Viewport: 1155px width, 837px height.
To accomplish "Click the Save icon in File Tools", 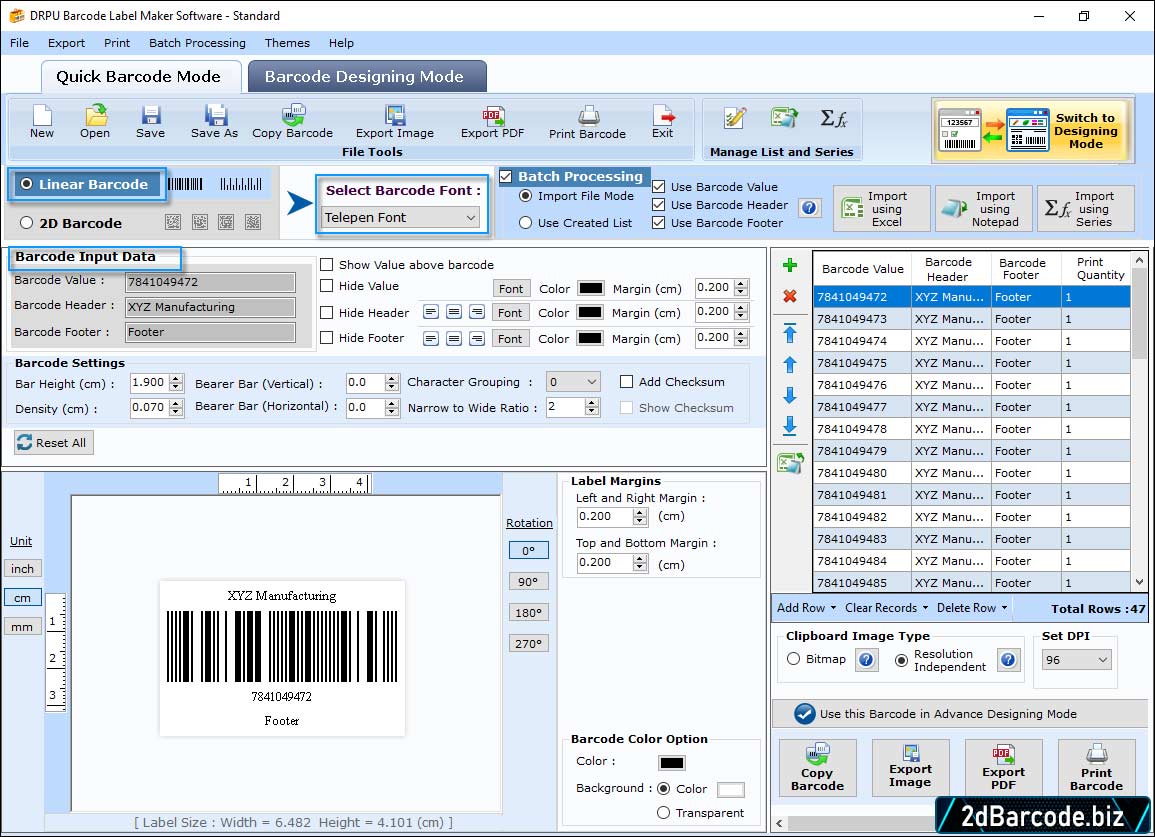I will click(x=150, y=122).
